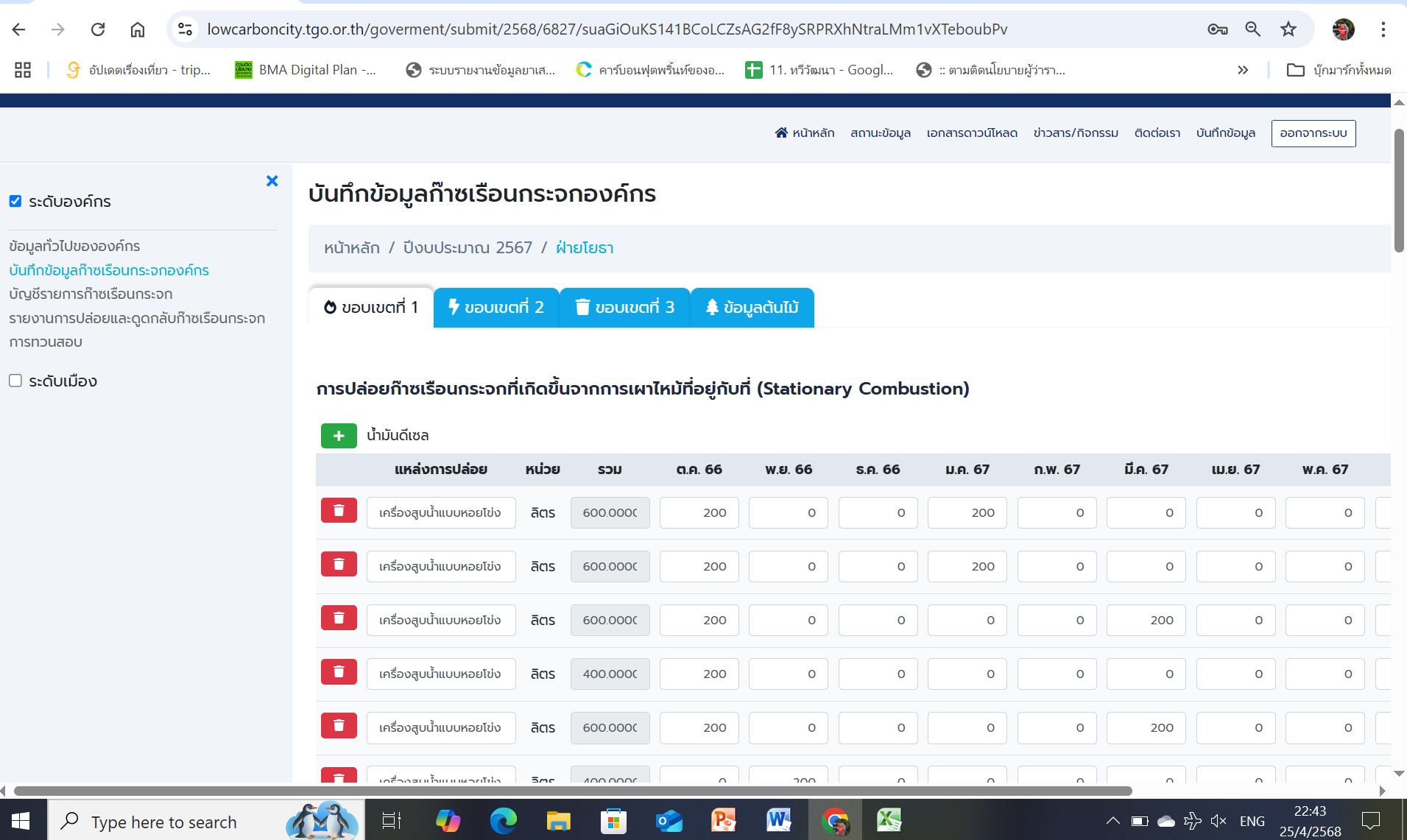The height and width of the screenshot is (840, 1407).
Task: Delete the first emission source row
Action: click(x=339, y=510)
